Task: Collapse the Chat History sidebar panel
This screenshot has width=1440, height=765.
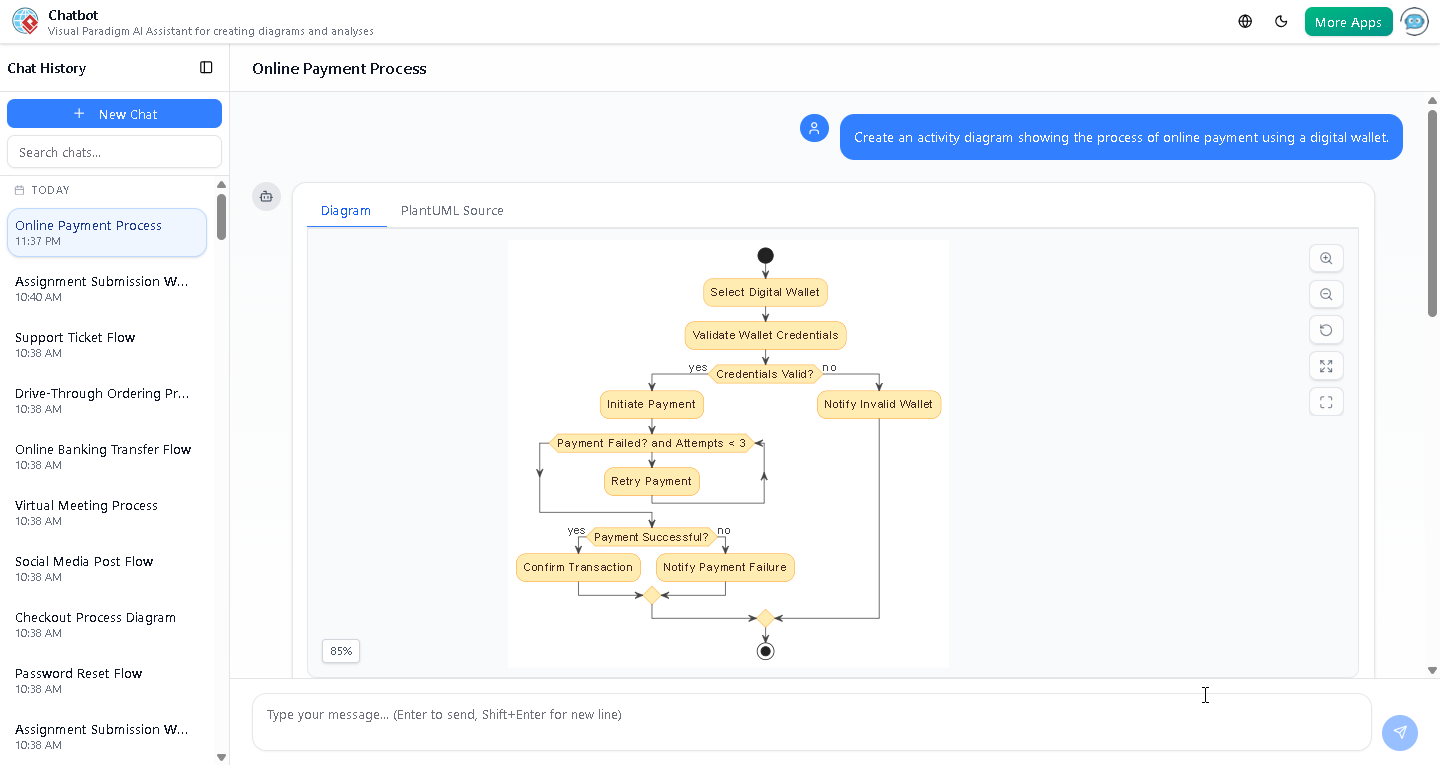Action: (206, 67)
